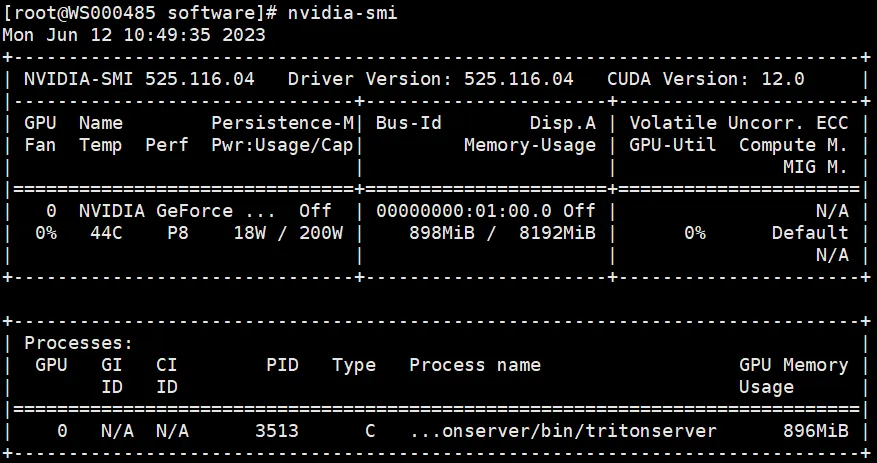Image resolution: width=877 pixels, height=463 pixels.
Task: Click the Persistence-M column header
Action: pyautogui.click(x=282, y=123)
